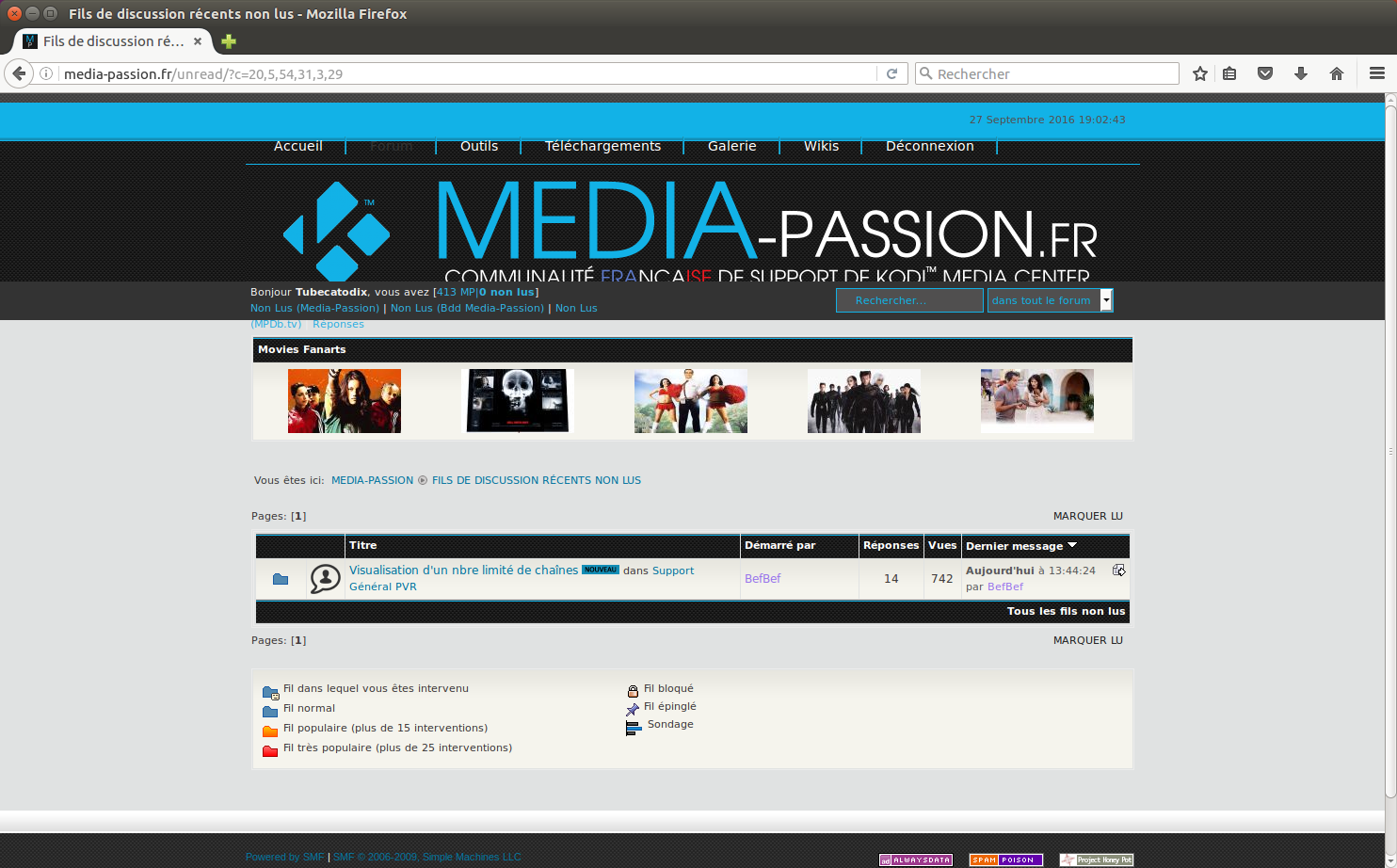Open first fanart thumbnail with three people
Image resolution: width=1397 pixels, height=868 pixels.
pos(345,401)
